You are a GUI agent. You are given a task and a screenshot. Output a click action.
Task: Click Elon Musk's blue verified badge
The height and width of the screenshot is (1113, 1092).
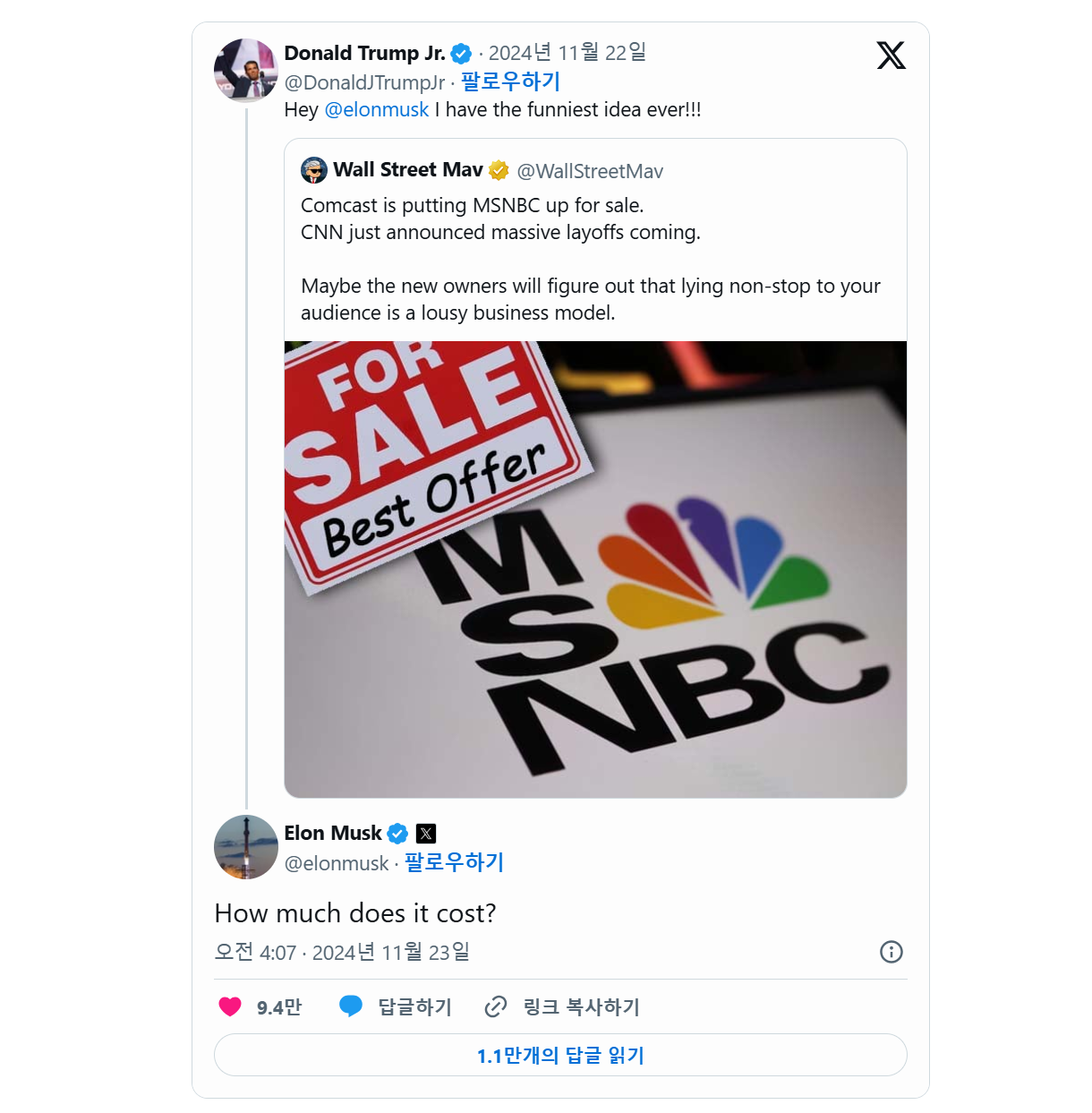click(x=397, y=834)
